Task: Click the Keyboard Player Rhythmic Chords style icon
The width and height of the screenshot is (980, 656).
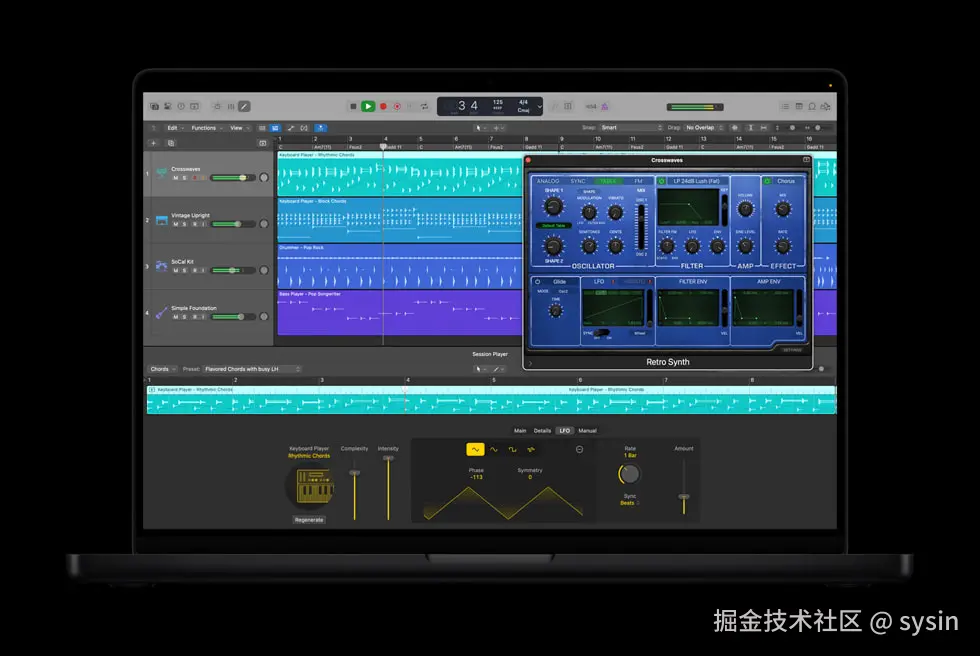Action: pyautogui.click(x=311, y=485)
